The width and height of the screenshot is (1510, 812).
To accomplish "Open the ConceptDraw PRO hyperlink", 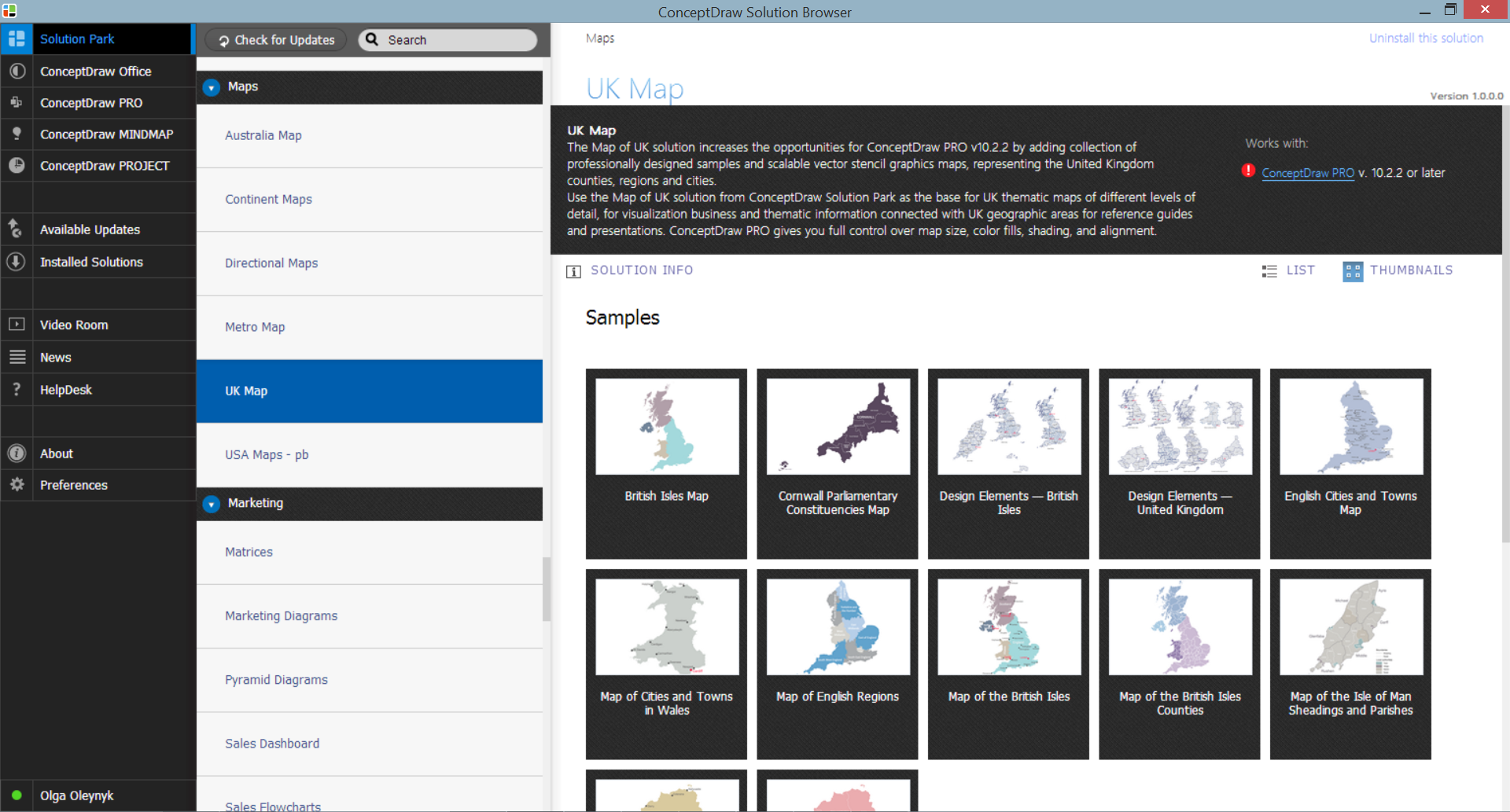I will pos(1308,172).
